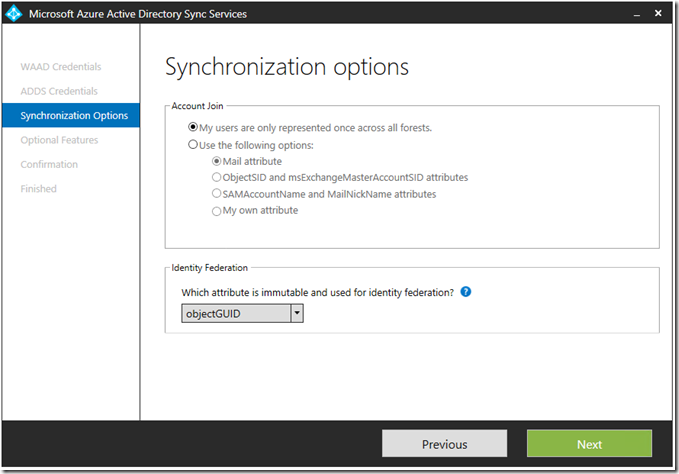Click the green Next button
Screen dimensions: 679x474
(589, 443)
